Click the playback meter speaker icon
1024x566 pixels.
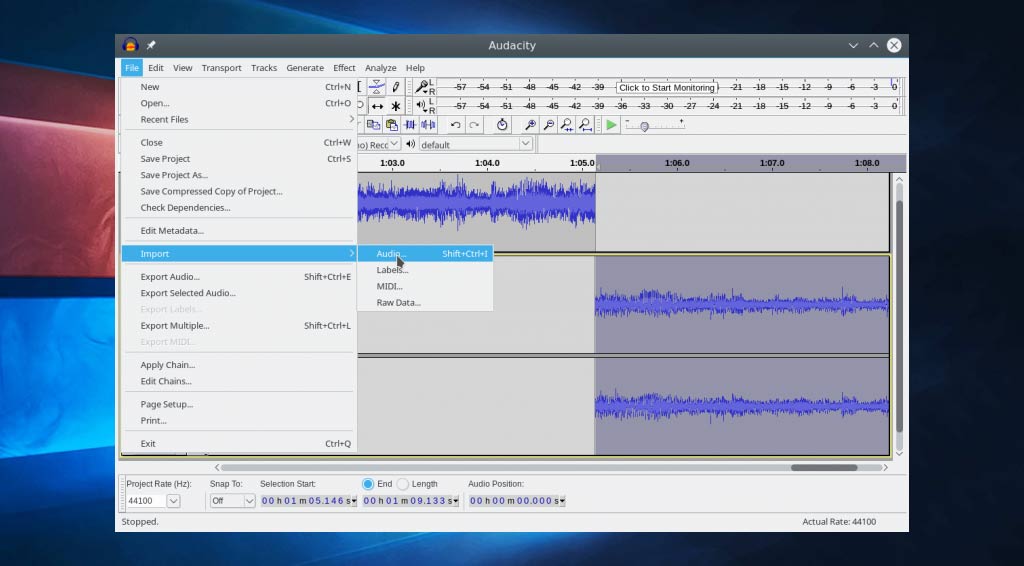[x=421, y=105]
